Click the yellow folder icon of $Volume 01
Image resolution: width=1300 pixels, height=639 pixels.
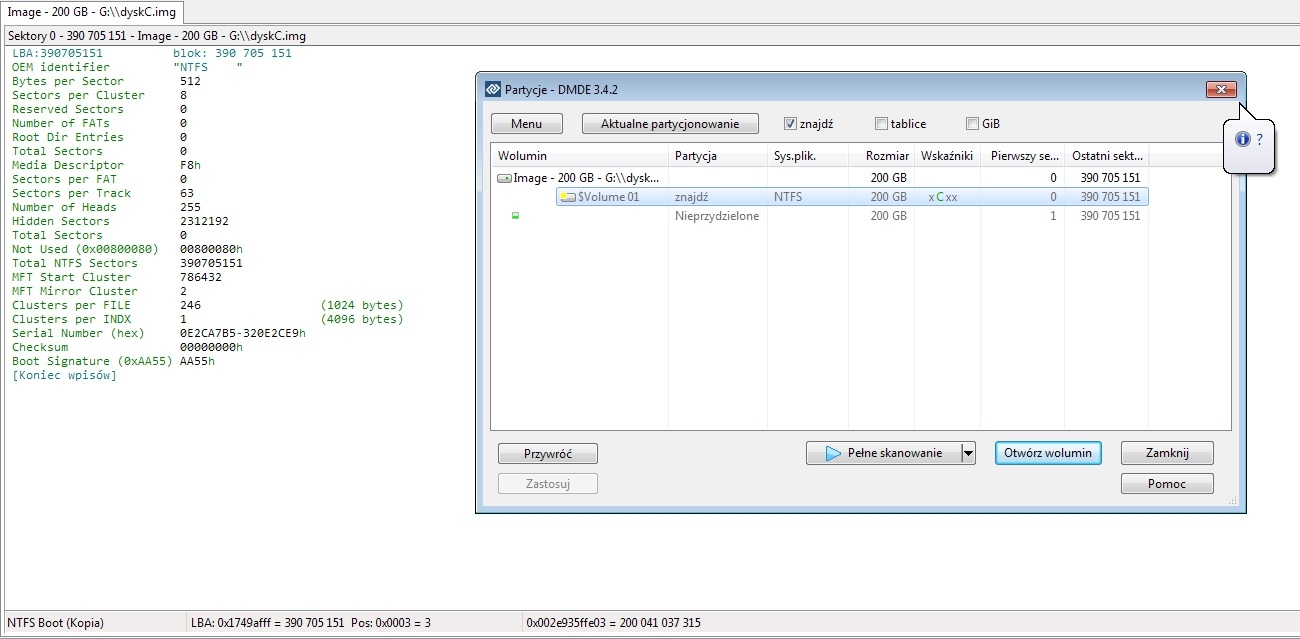[x=568, y=197]
